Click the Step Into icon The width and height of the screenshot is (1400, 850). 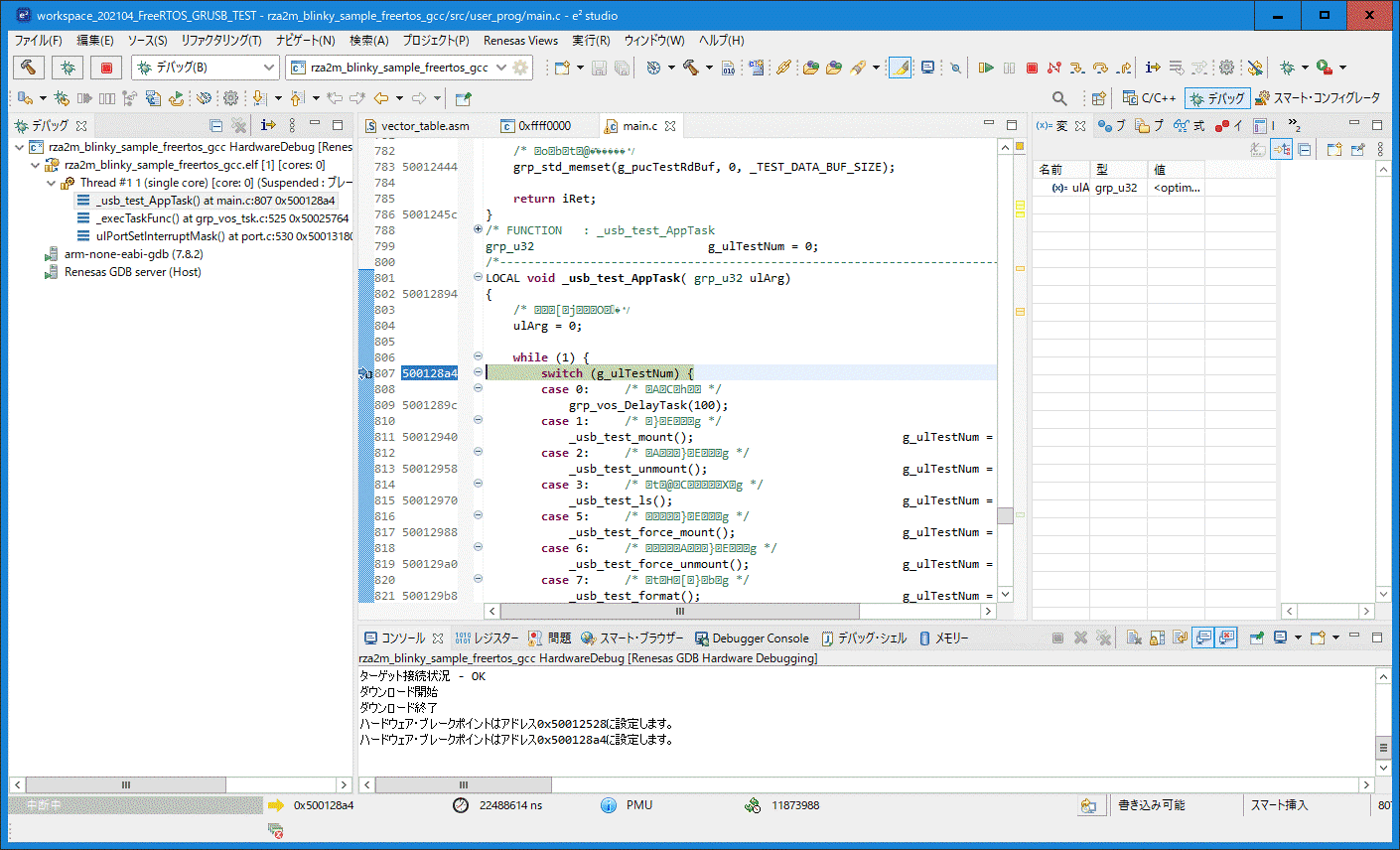pos(1077,68)
